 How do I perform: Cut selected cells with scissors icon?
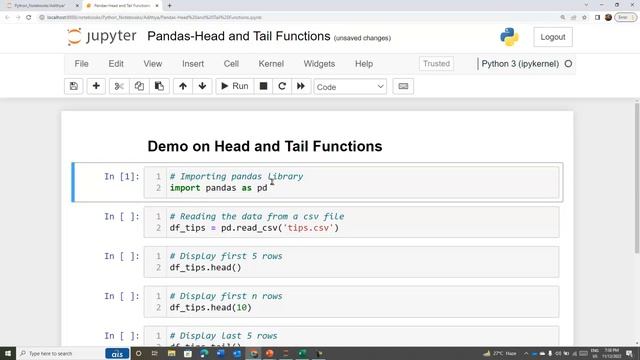(x=119, y=86)
